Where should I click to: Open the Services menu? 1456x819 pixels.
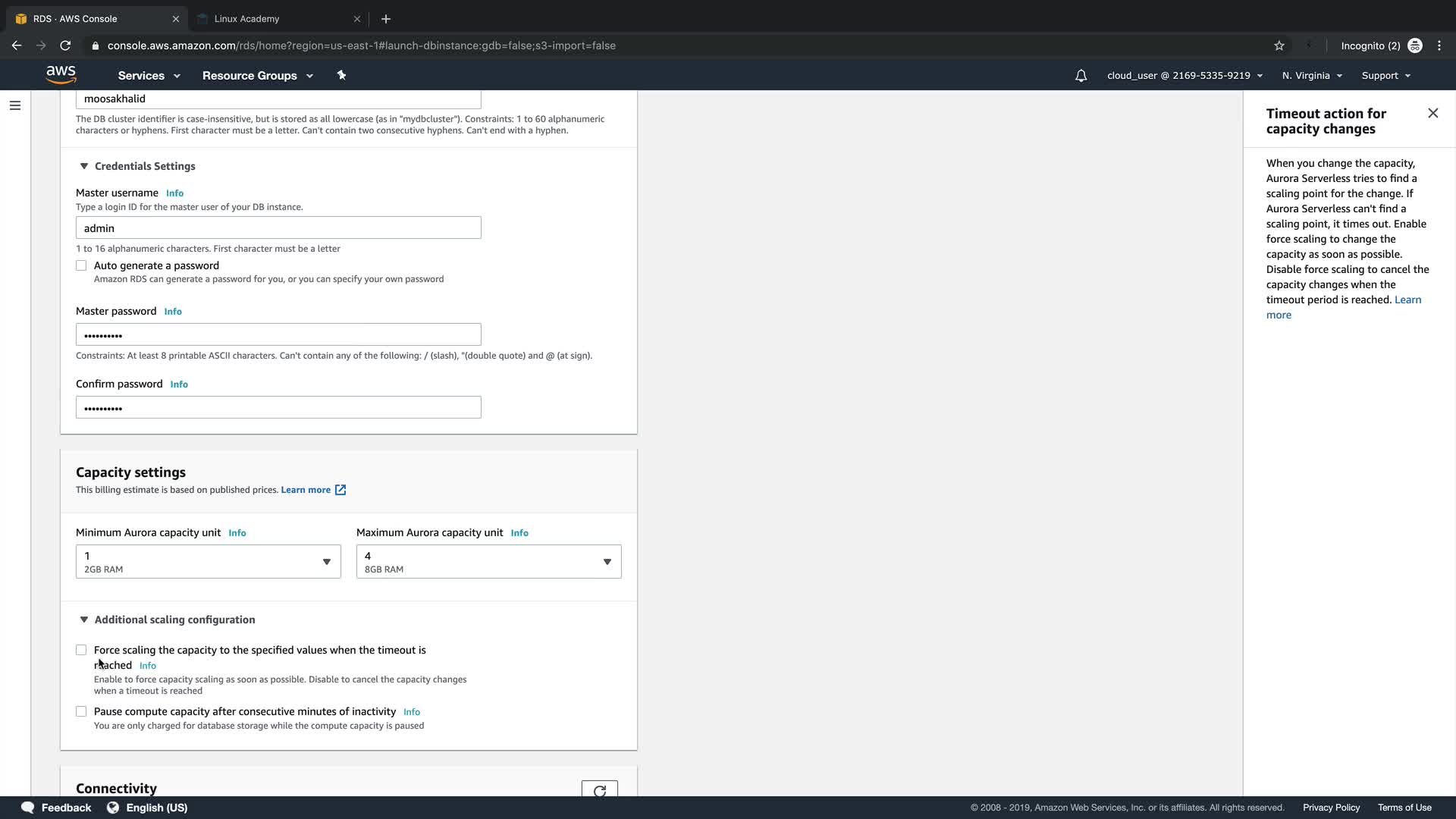149,76
